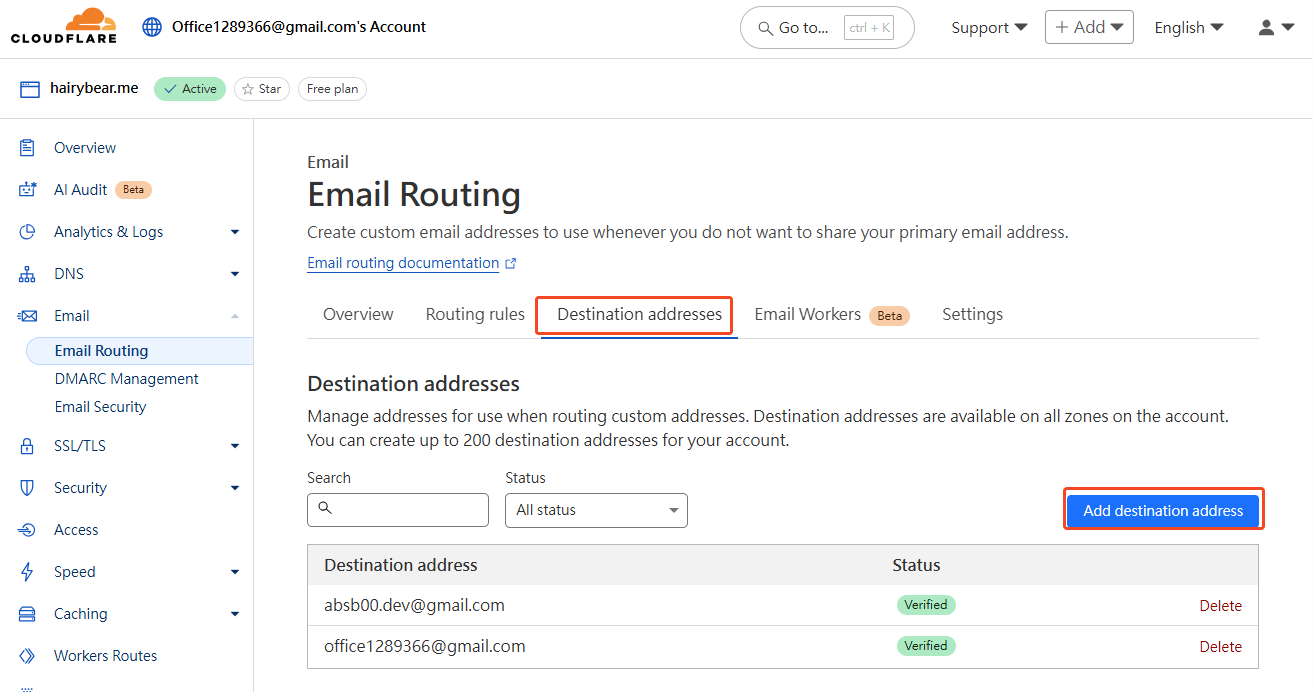Click the Email envelope icon in sidebar
The image size is (1313, 692).
coord(28,316)
